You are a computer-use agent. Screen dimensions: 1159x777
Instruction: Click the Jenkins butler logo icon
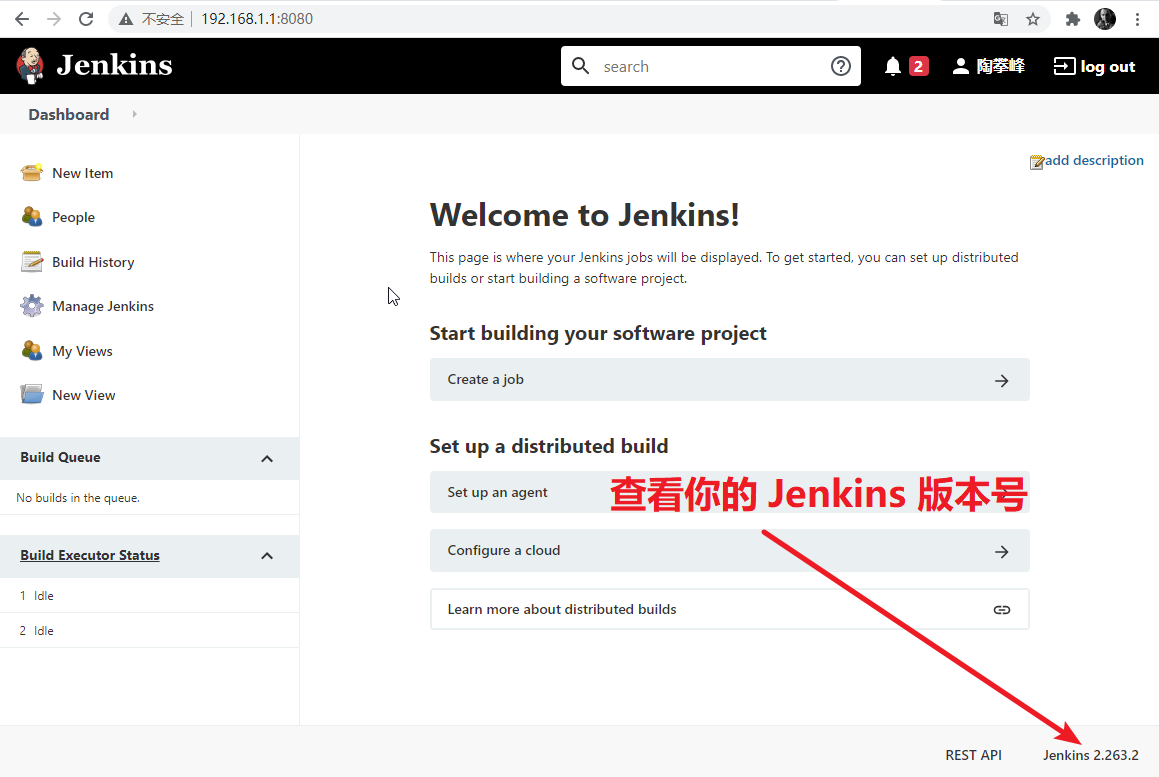[x=30, y=66]
